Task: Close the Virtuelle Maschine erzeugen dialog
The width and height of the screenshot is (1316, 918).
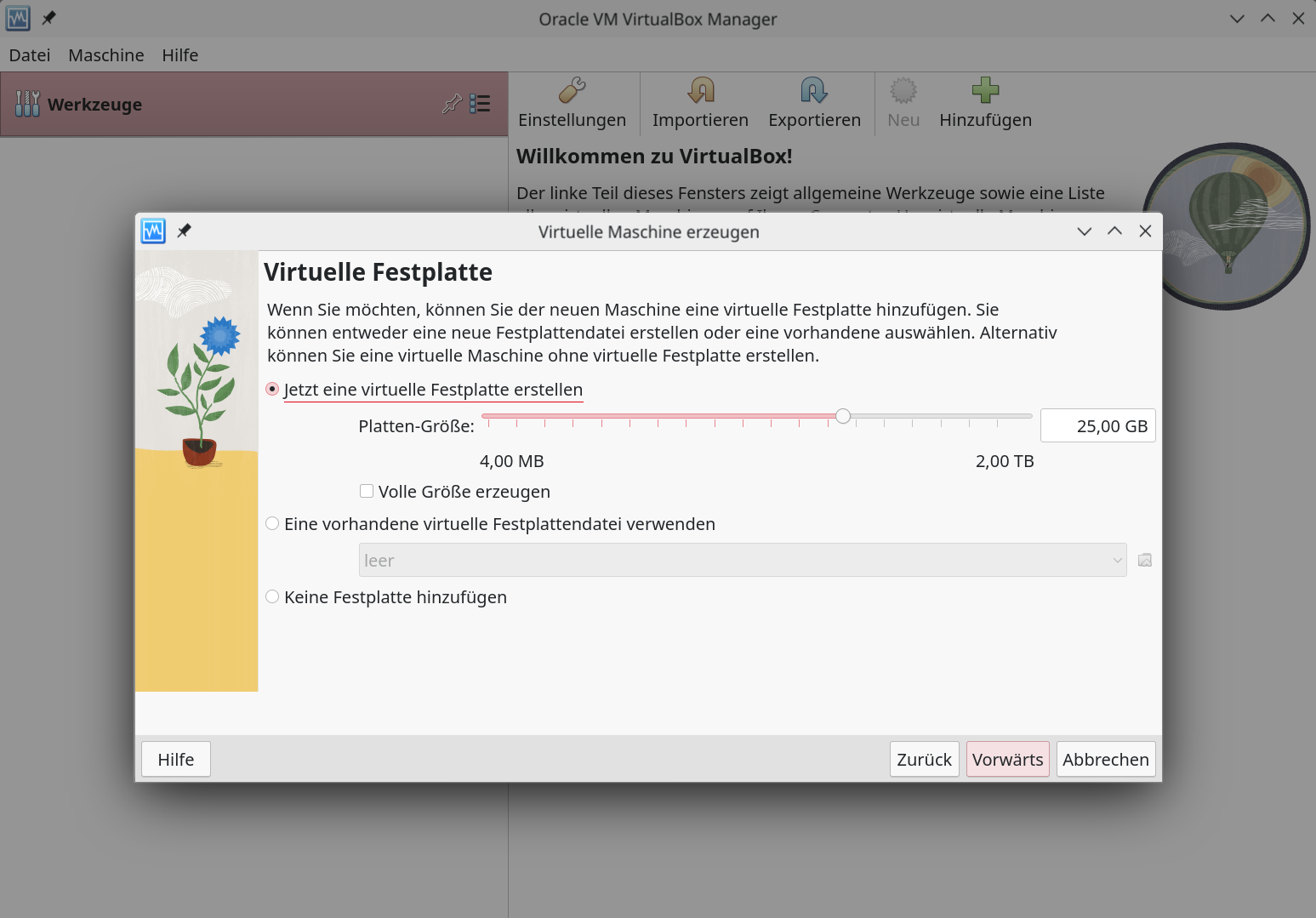Action: (x=1146, y=231)
